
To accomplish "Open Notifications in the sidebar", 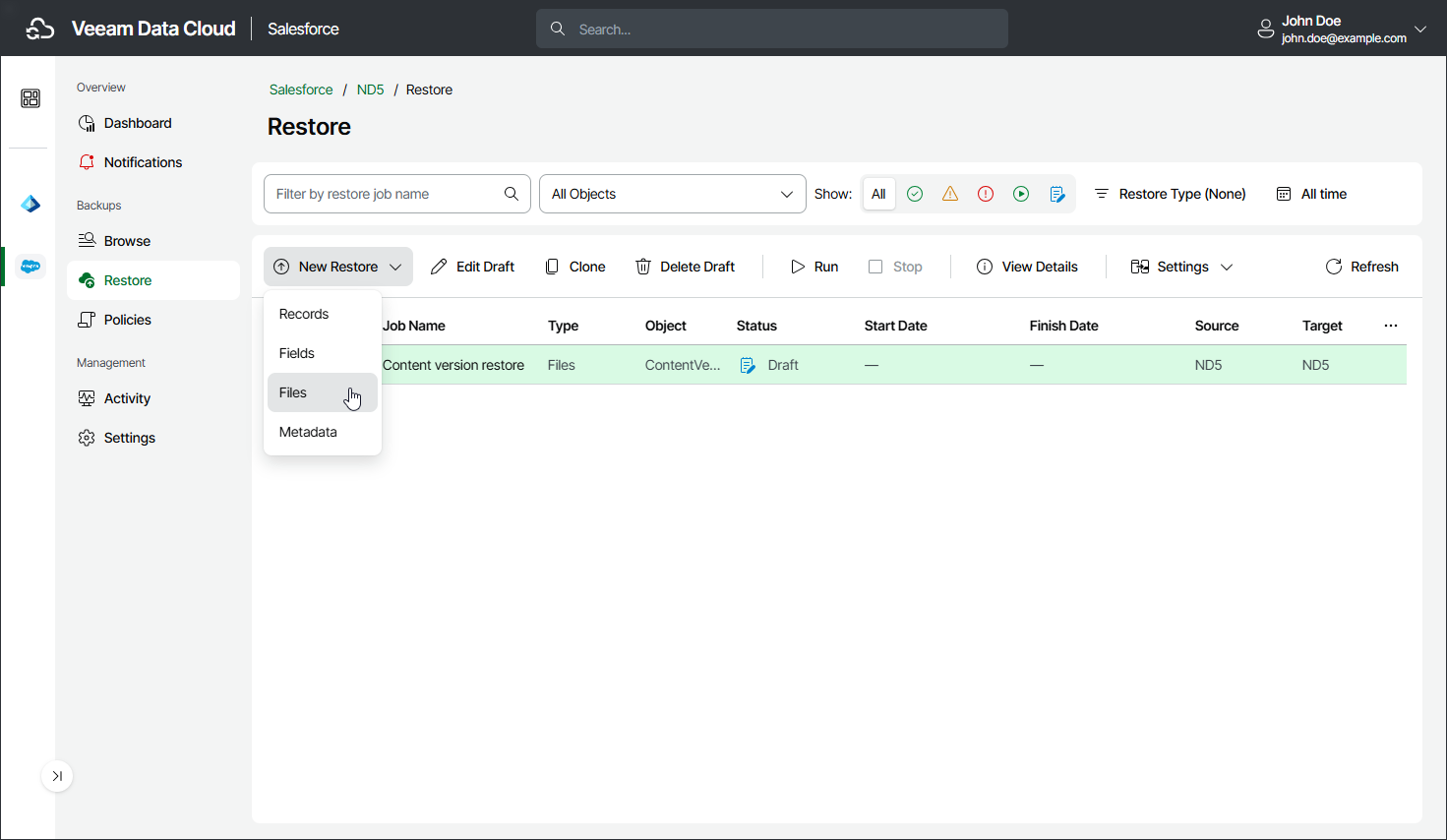I will pyautogui.click(x=153, y=162).
